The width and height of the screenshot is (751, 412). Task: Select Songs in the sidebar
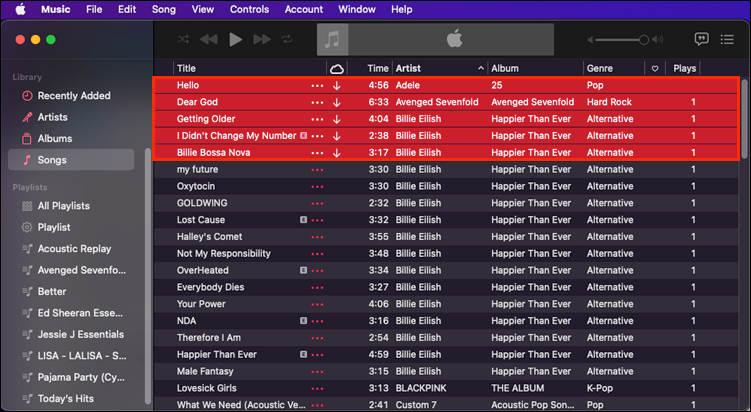coord(71,160)
